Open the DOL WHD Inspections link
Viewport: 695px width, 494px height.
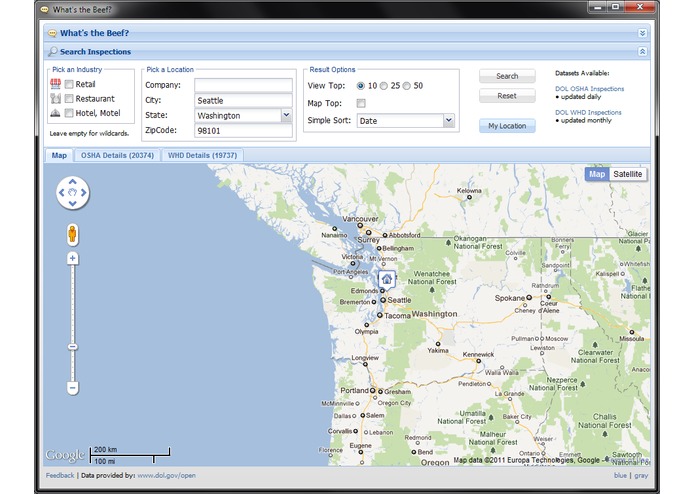(x=588, y=113)
